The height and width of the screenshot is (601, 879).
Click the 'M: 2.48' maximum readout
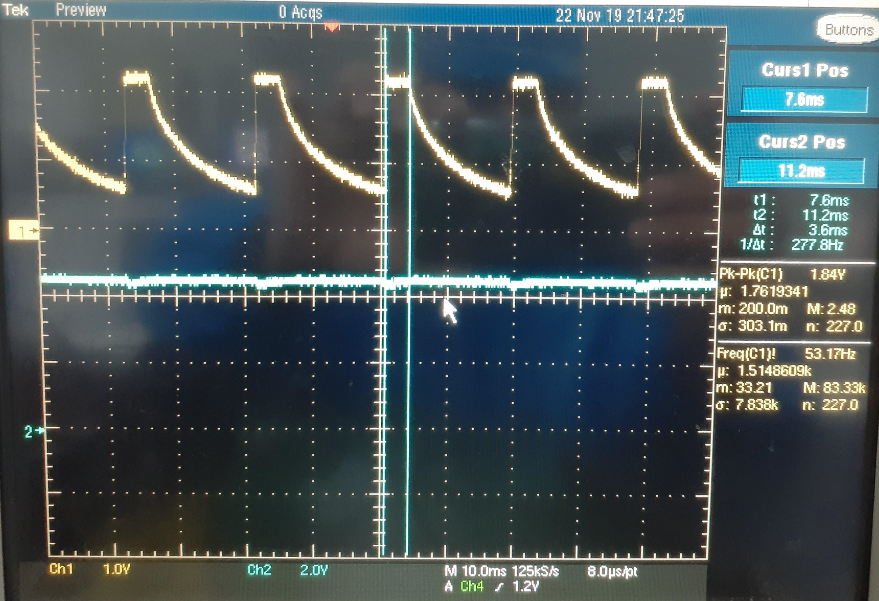[831, 309]
